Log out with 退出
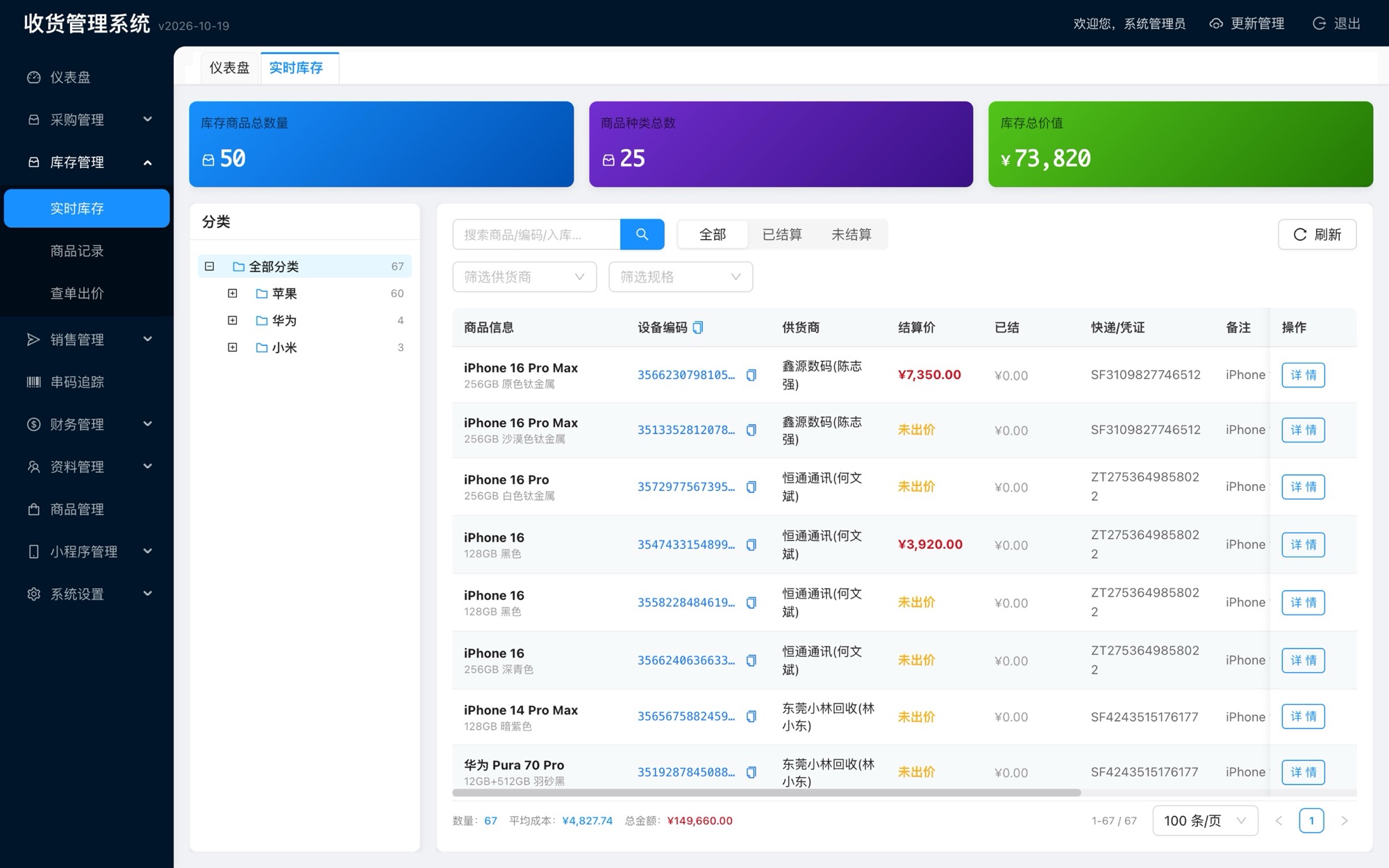 (1336, 24)
